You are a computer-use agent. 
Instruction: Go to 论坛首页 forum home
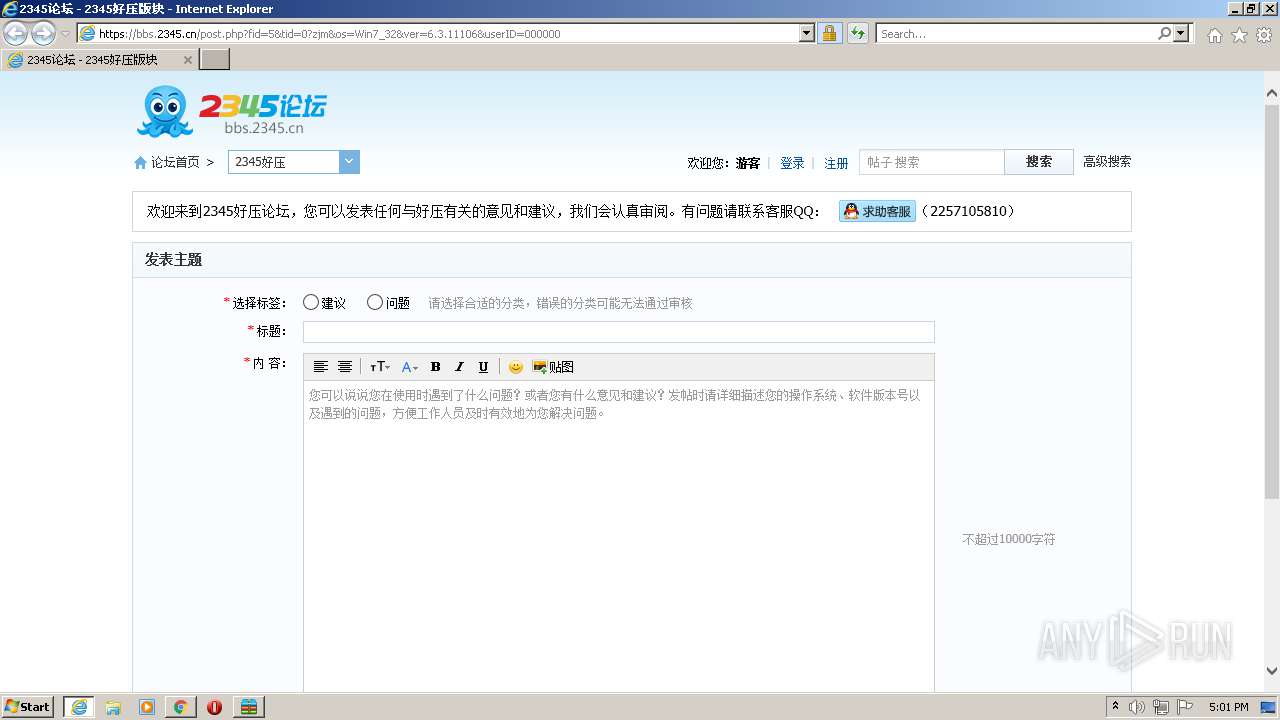175,162
